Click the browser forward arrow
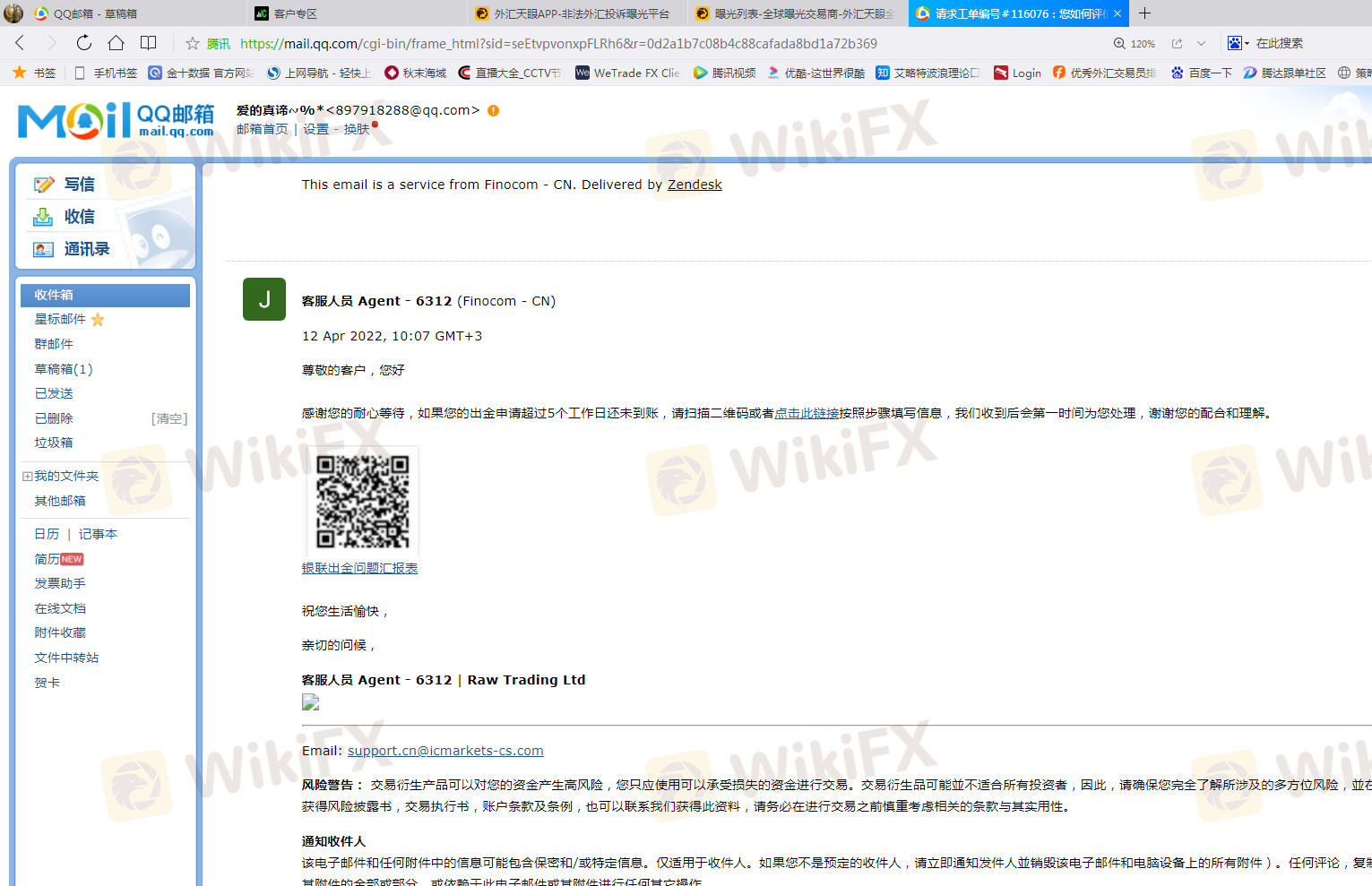The width and height of the screenshot is (1372, 886). coord(51,43)
